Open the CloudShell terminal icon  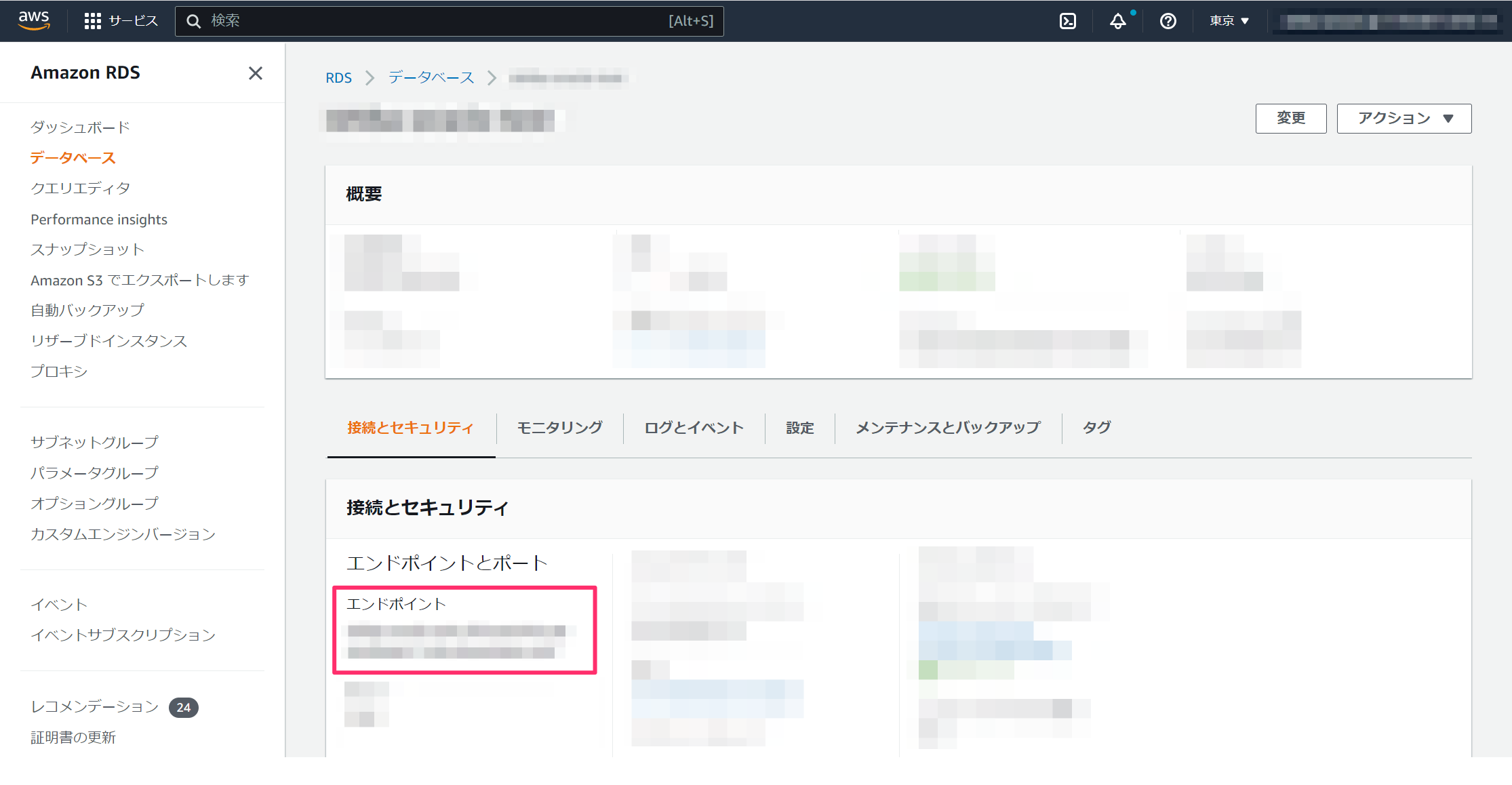click(1068, 21)
